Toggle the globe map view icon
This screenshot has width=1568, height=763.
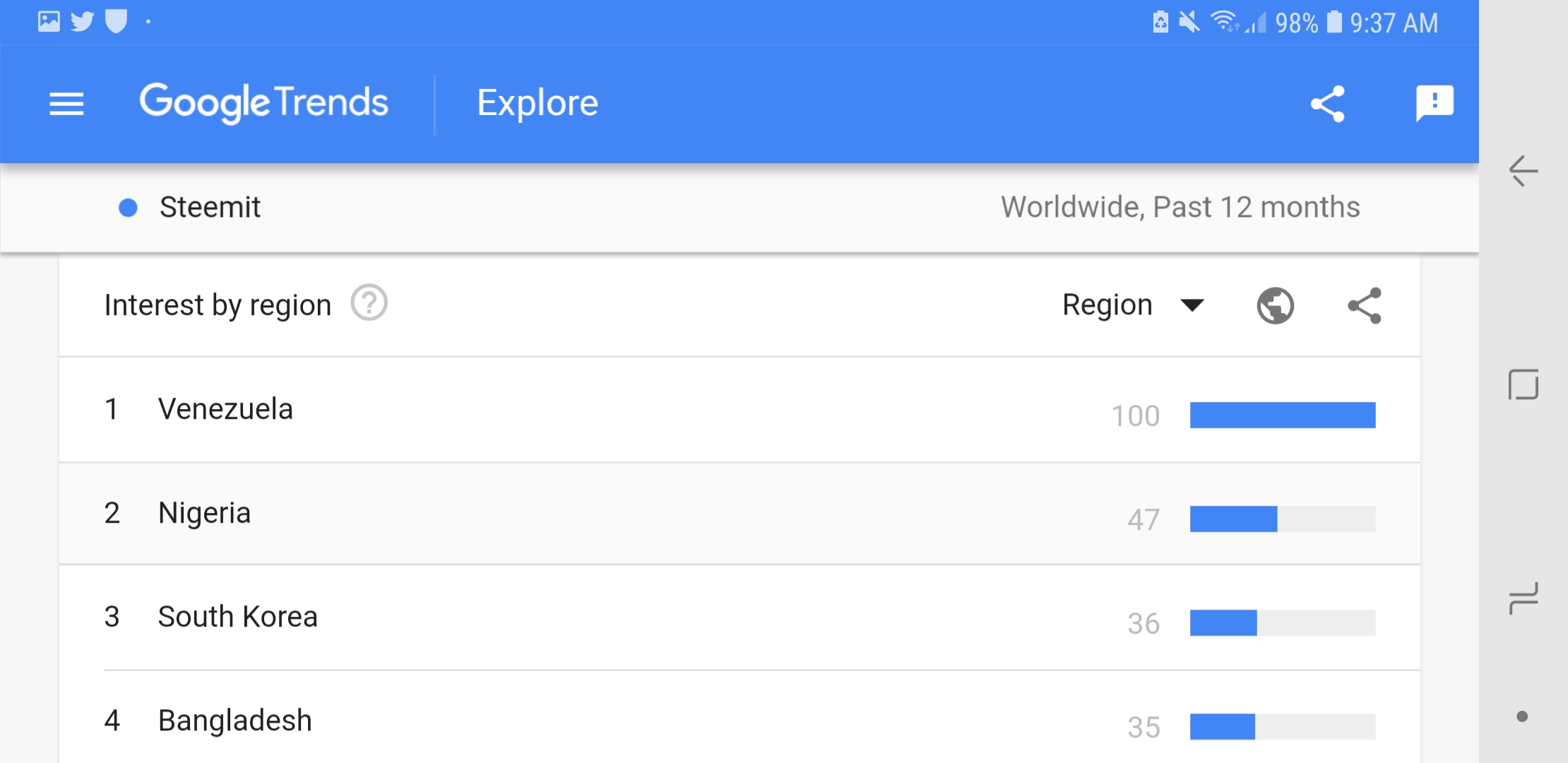point(1275,306)
